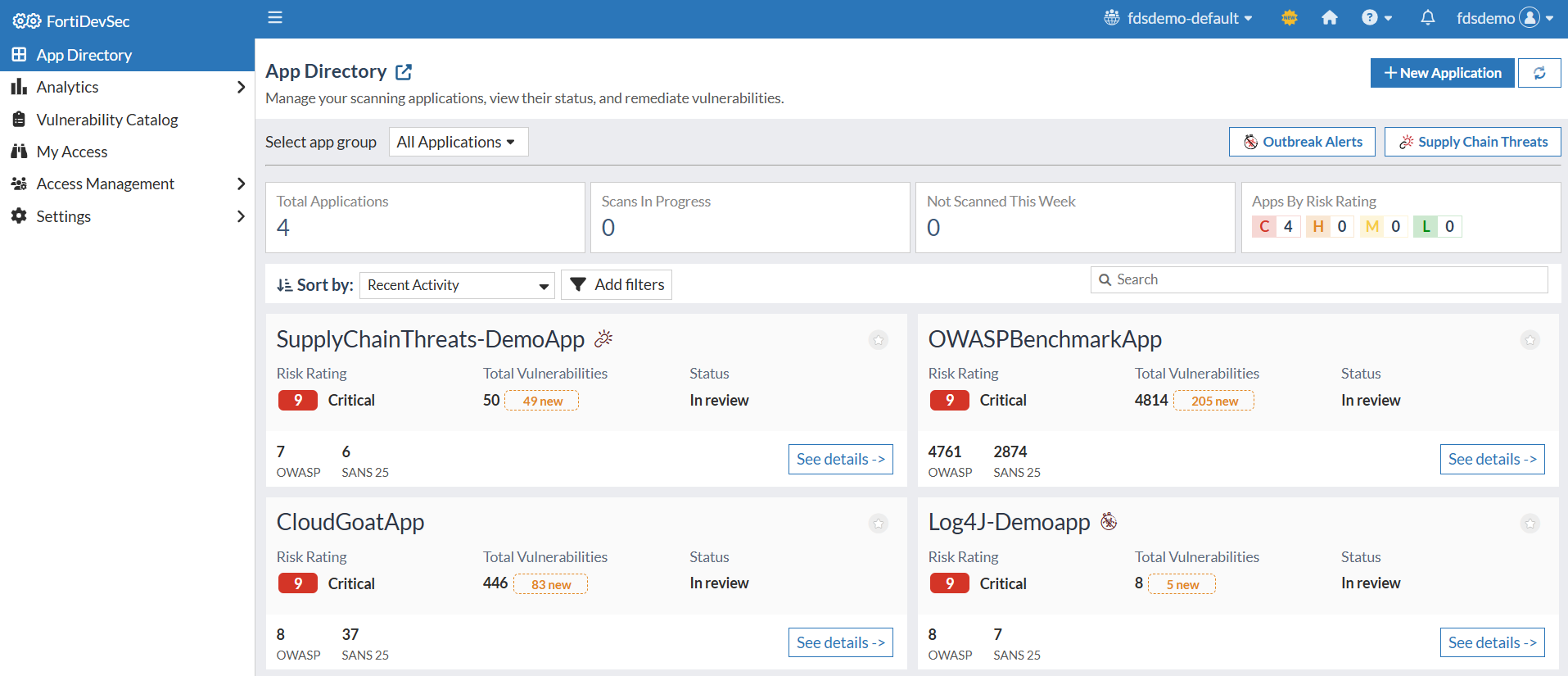Click the '205 new' vulnerabilities badge
Viewport: 1568px width, 676px height.
(1214, 402)
